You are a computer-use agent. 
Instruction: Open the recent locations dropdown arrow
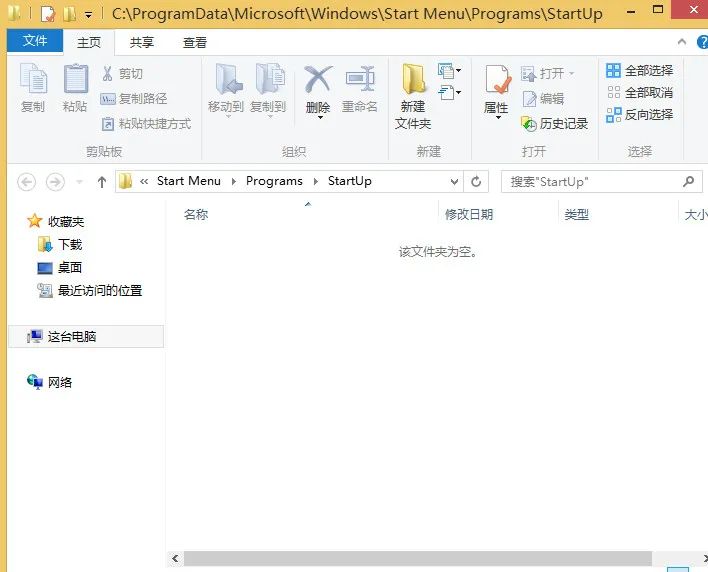point(79,182)
